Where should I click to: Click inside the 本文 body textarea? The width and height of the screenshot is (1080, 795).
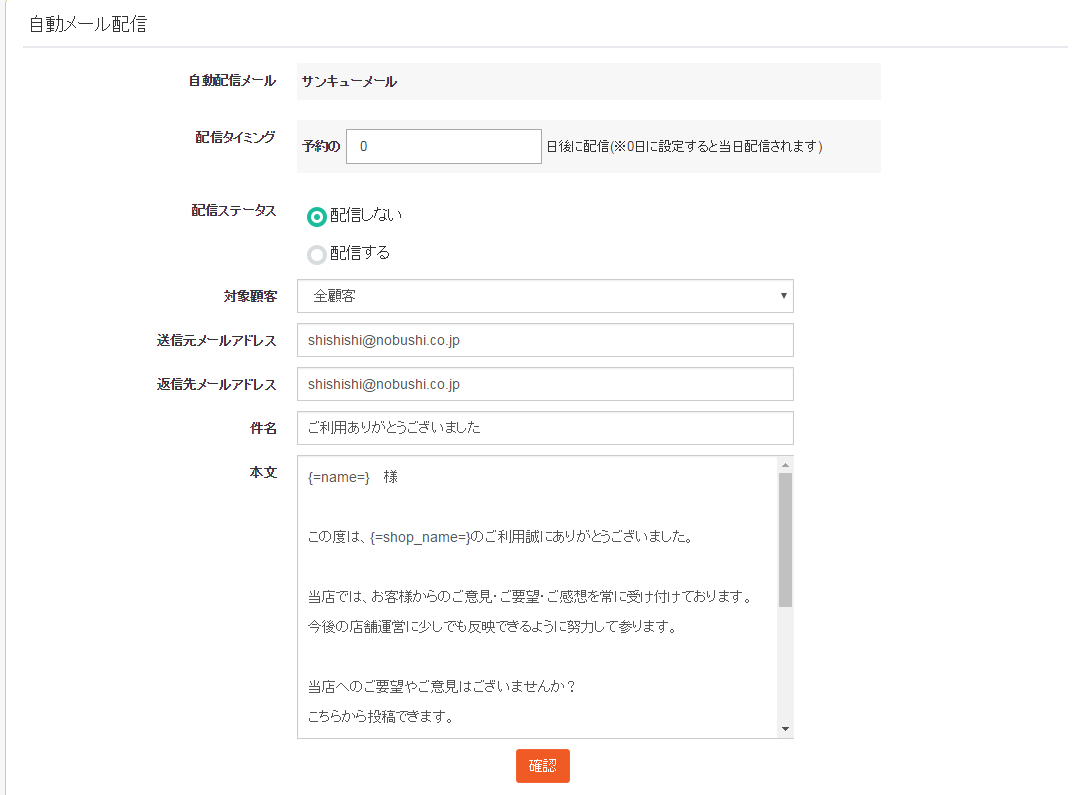click(537, 597)
